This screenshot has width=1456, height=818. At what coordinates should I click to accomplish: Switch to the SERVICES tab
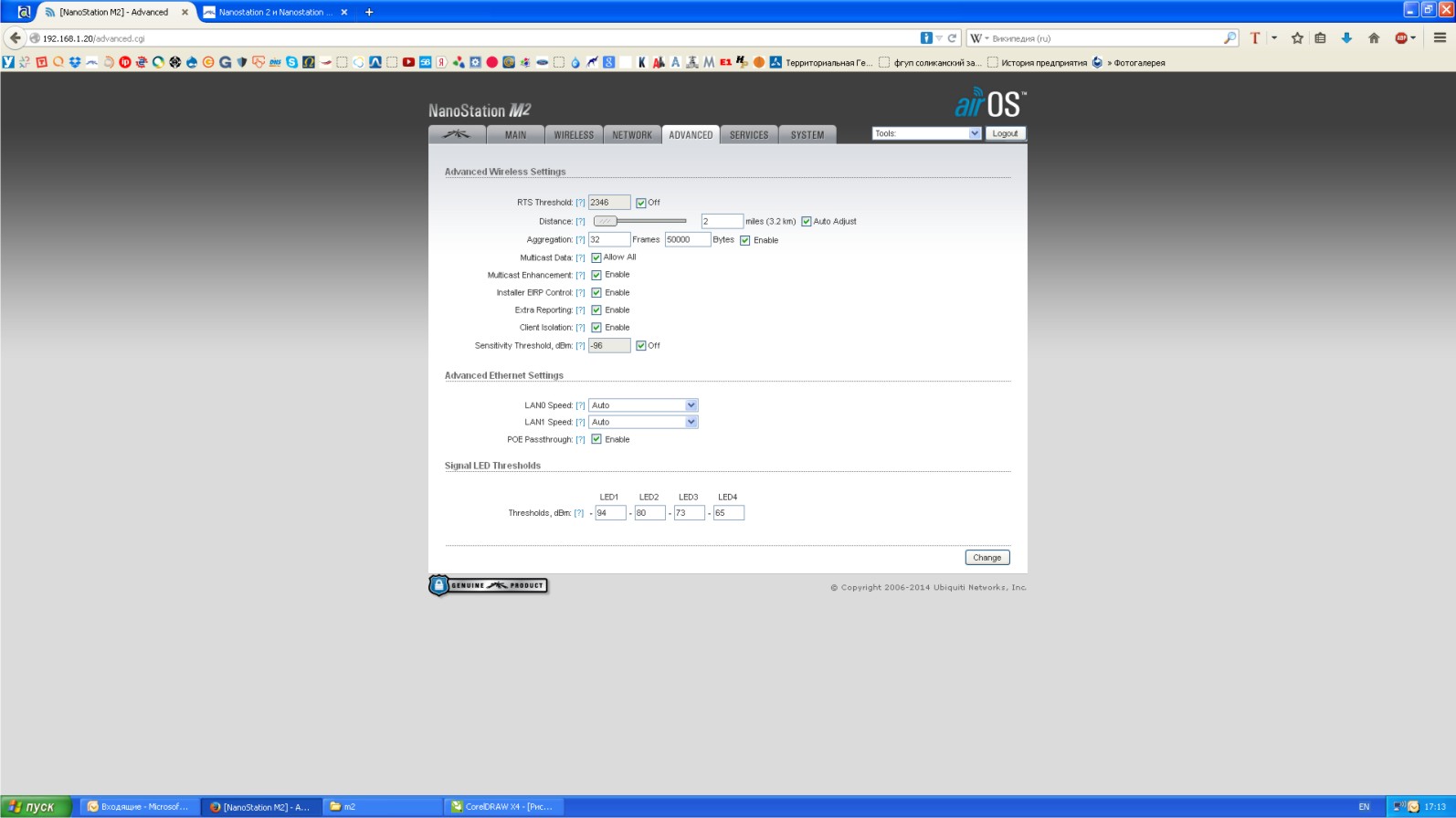(x=749, y=134)
